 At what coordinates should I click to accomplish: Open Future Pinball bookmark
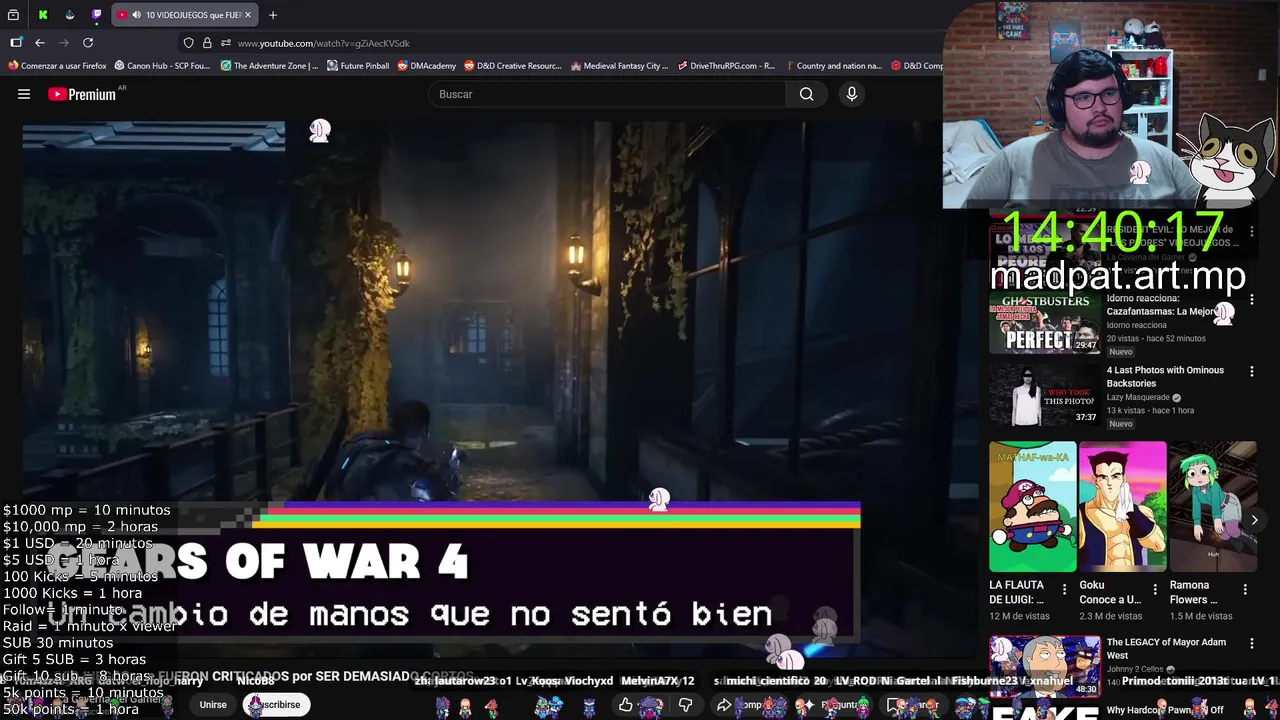click(x=358, y=66)
